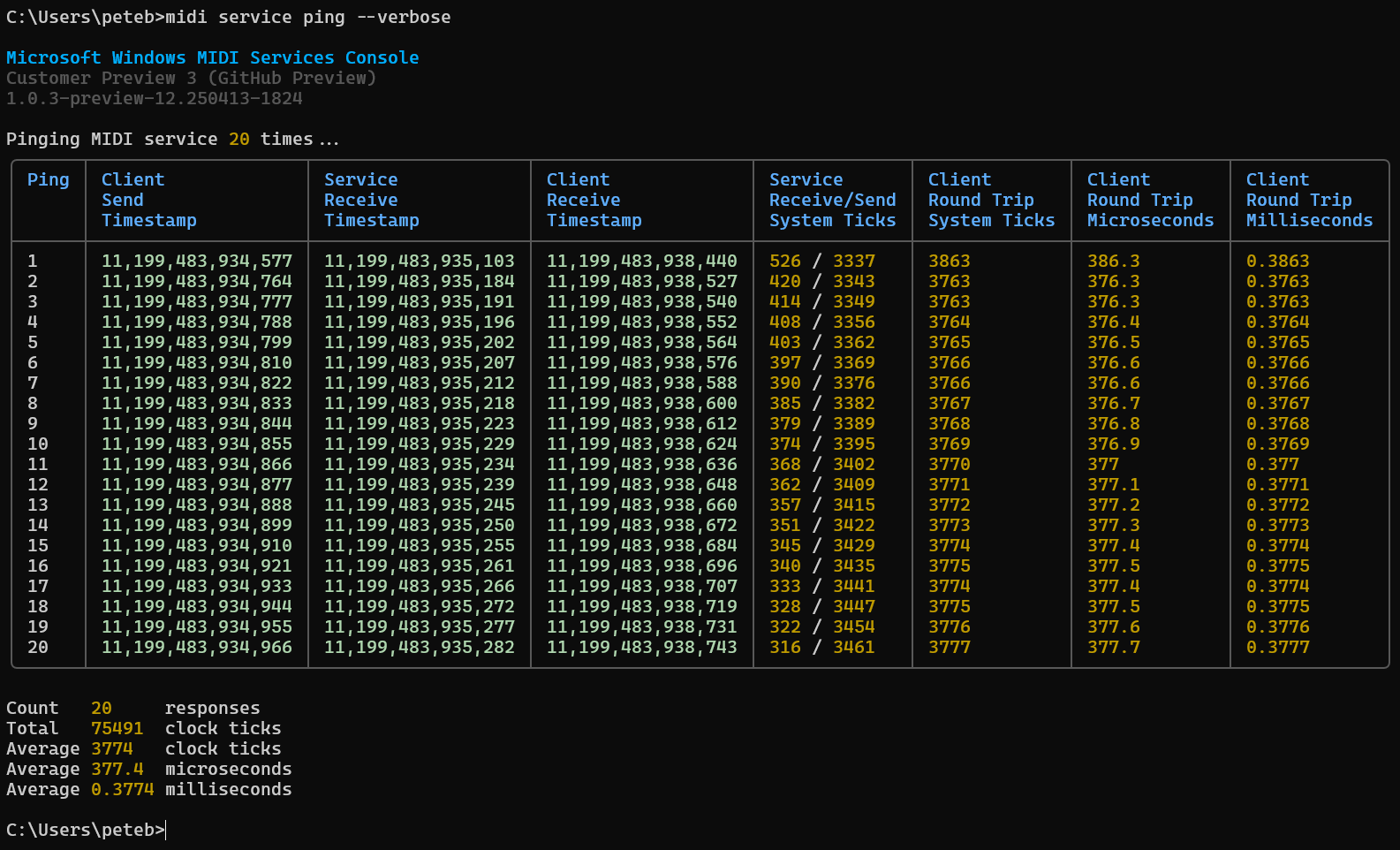Click the 'Service Receive Timestamp' column header
The height and width of the screenshot is (850, 1400).
coord(372,200)
